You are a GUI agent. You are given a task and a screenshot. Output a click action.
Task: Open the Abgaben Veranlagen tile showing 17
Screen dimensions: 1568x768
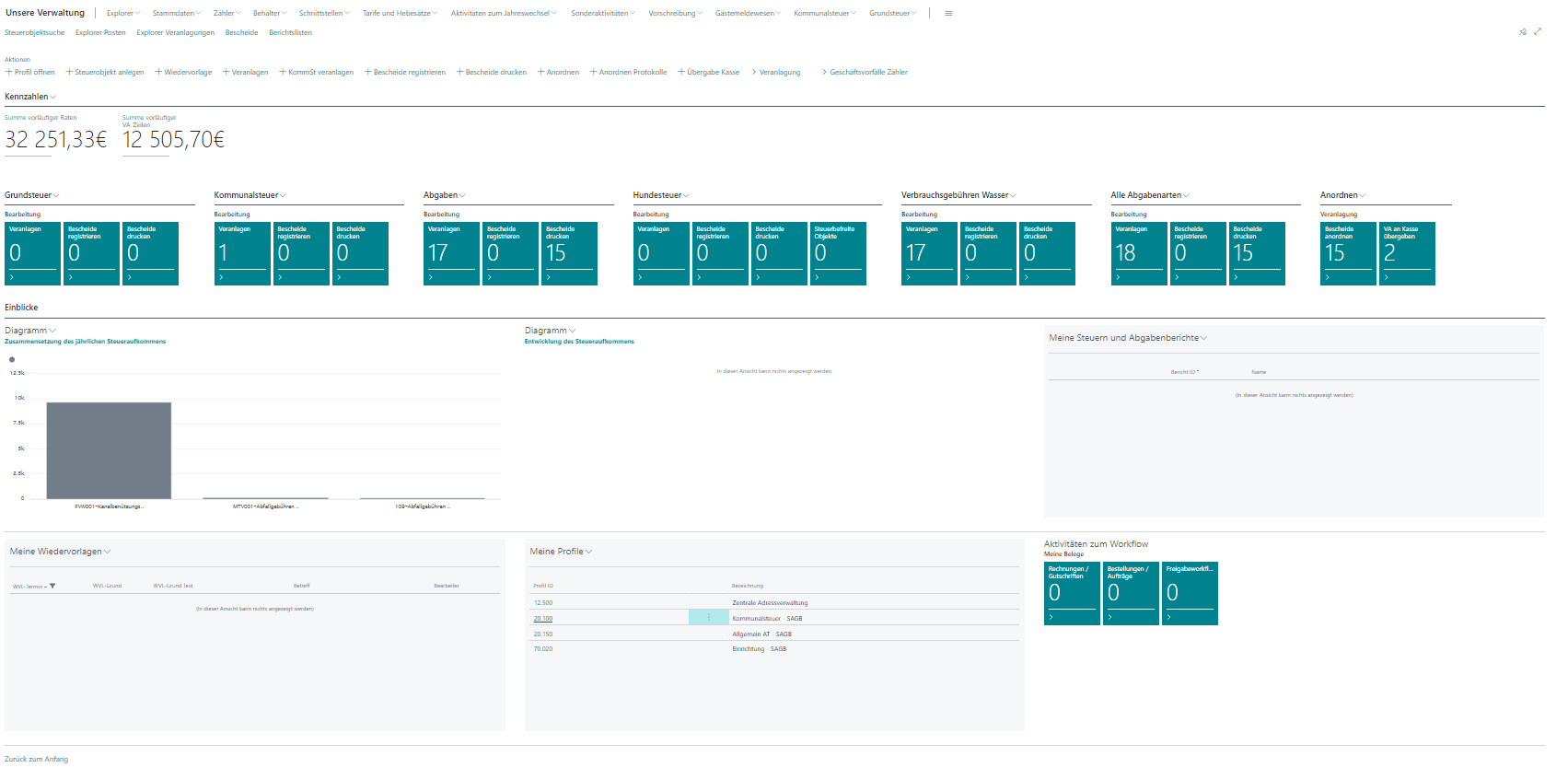[x=451, y=253]
